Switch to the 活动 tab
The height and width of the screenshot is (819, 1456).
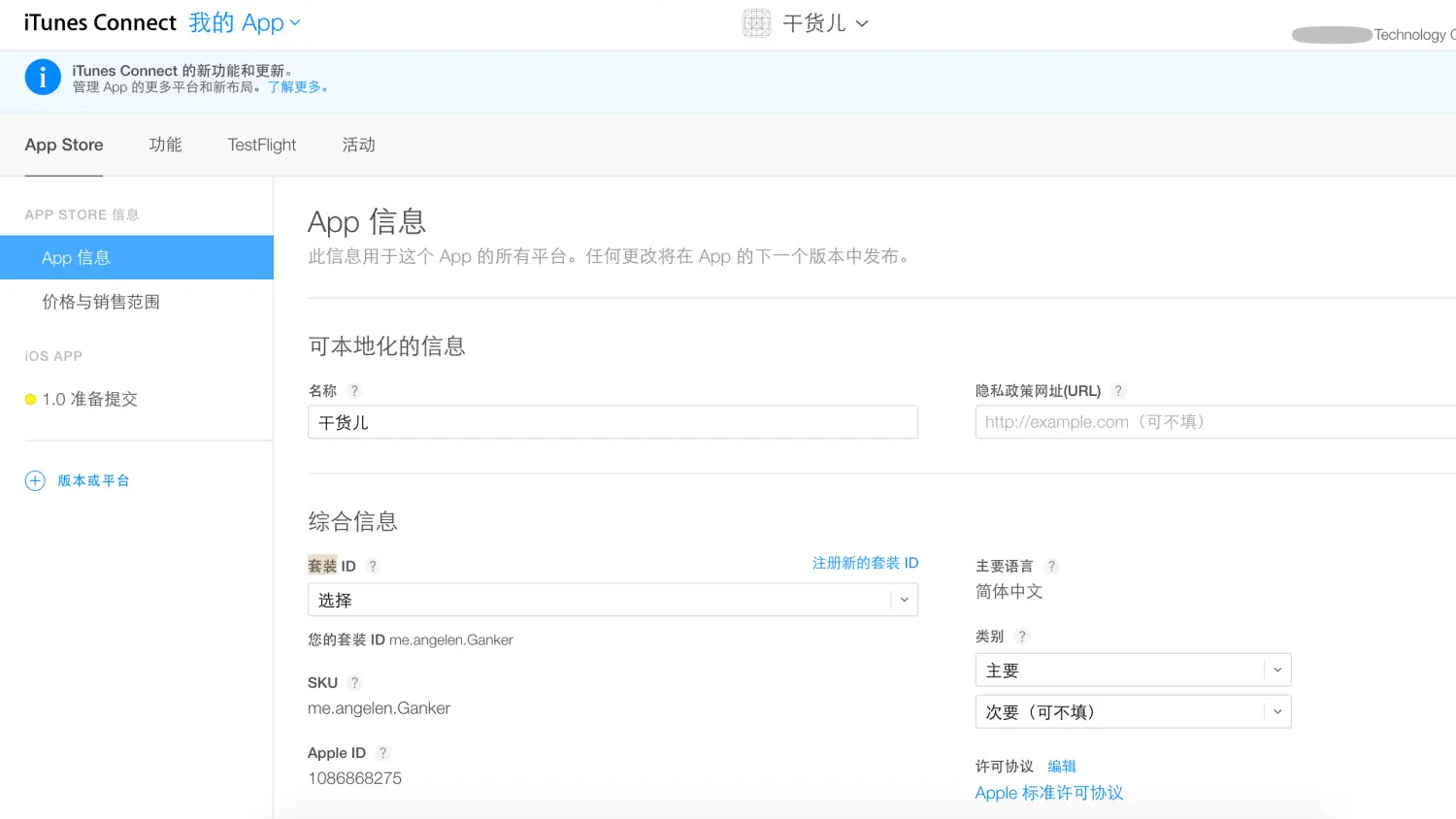click(x=358, y=145)
